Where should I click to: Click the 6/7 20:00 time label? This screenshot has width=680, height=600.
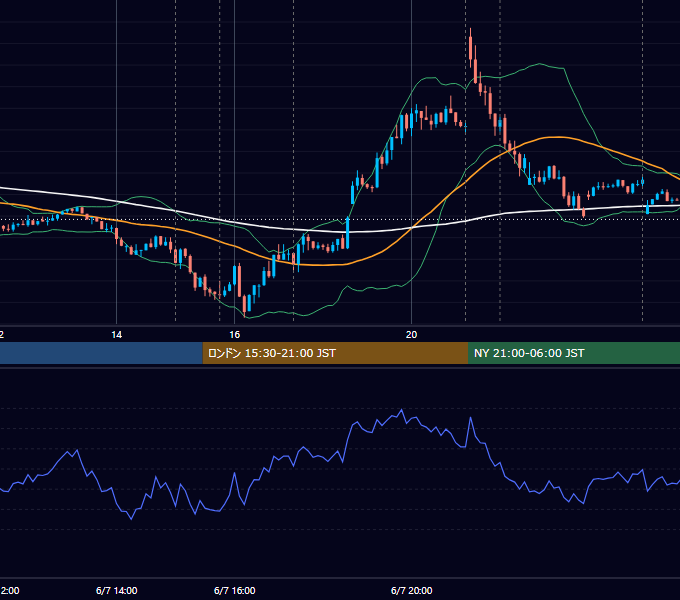412,590
